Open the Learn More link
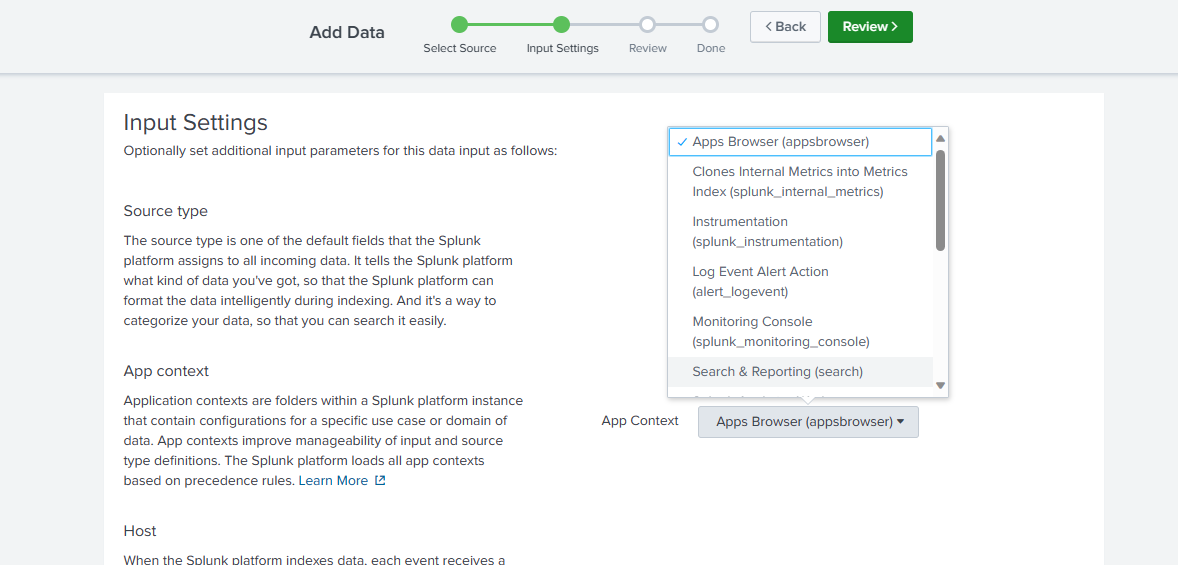This screenshot has width=1178, height=565. tap(333, 481)
